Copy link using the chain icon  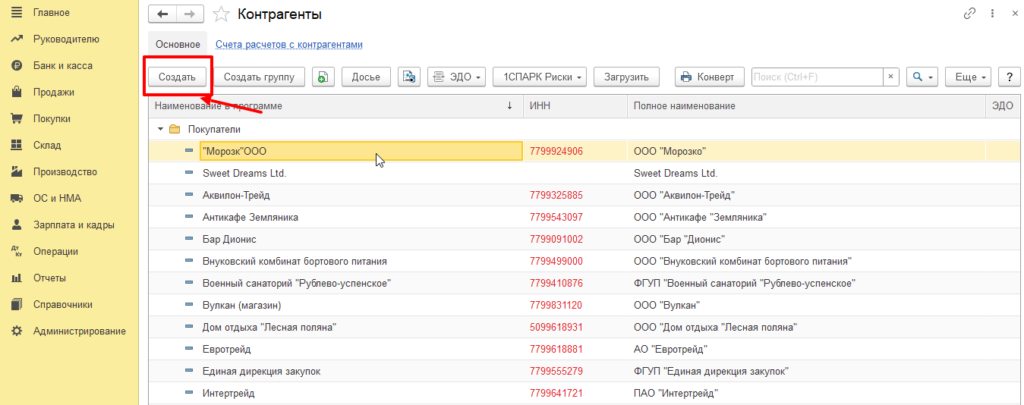pyautogui.click(x=968, y=14)
